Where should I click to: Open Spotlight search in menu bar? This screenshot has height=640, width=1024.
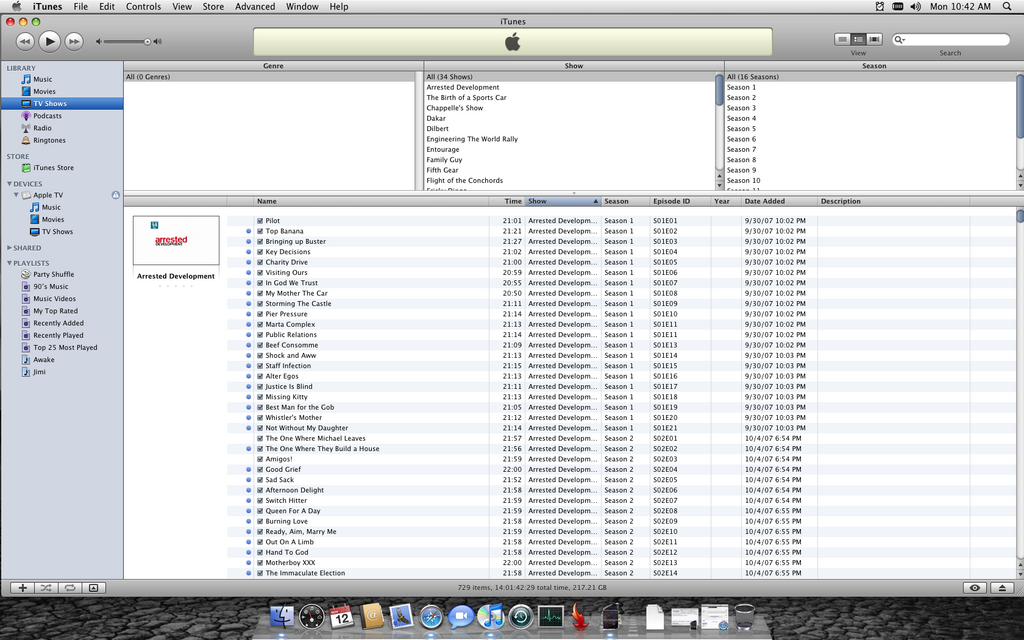[1007, 7]
